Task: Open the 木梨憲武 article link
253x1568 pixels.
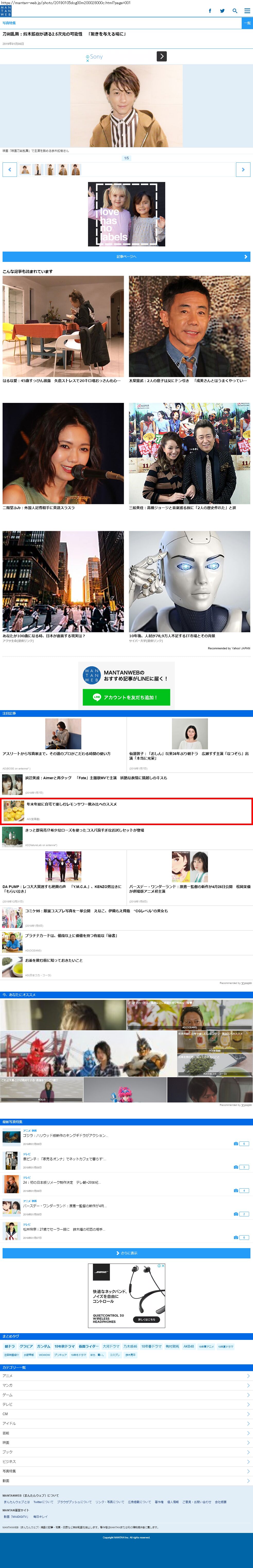Action: (x=189, y=329)
